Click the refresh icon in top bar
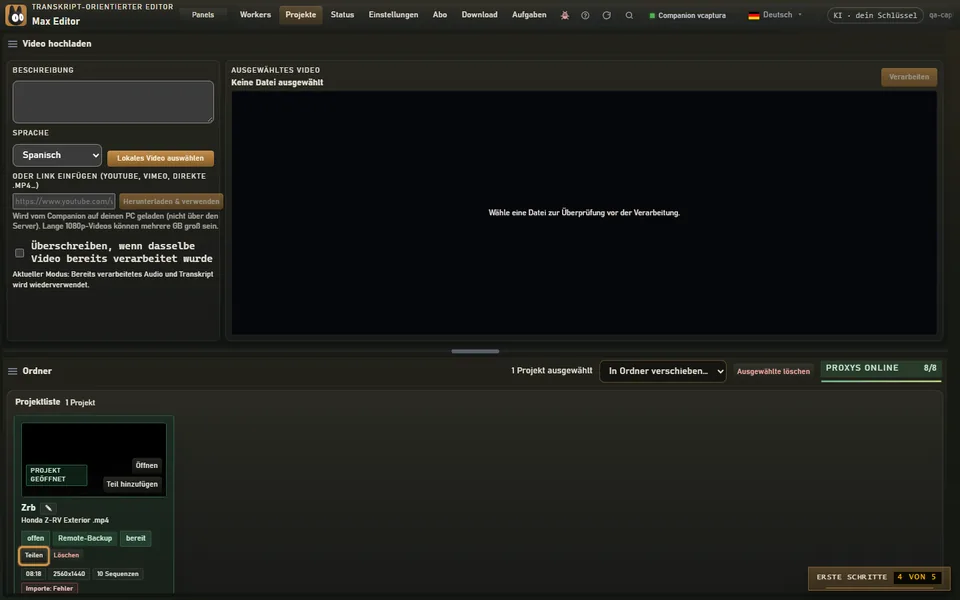The height and width of the screenshot is (600, 960). coord(607,15)
